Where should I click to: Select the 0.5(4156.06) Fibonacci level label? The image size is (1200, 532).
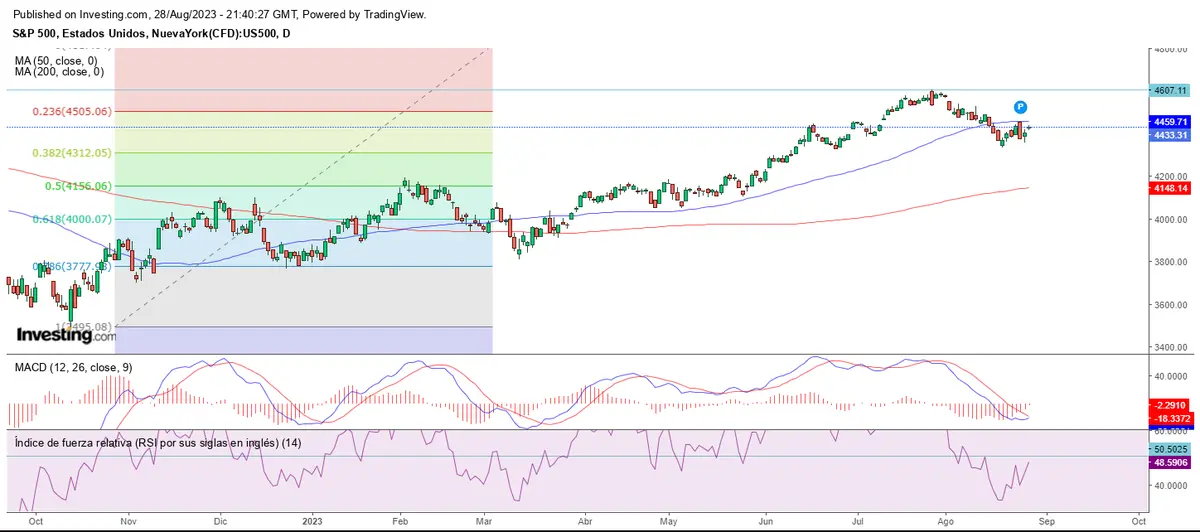[78, 186]
